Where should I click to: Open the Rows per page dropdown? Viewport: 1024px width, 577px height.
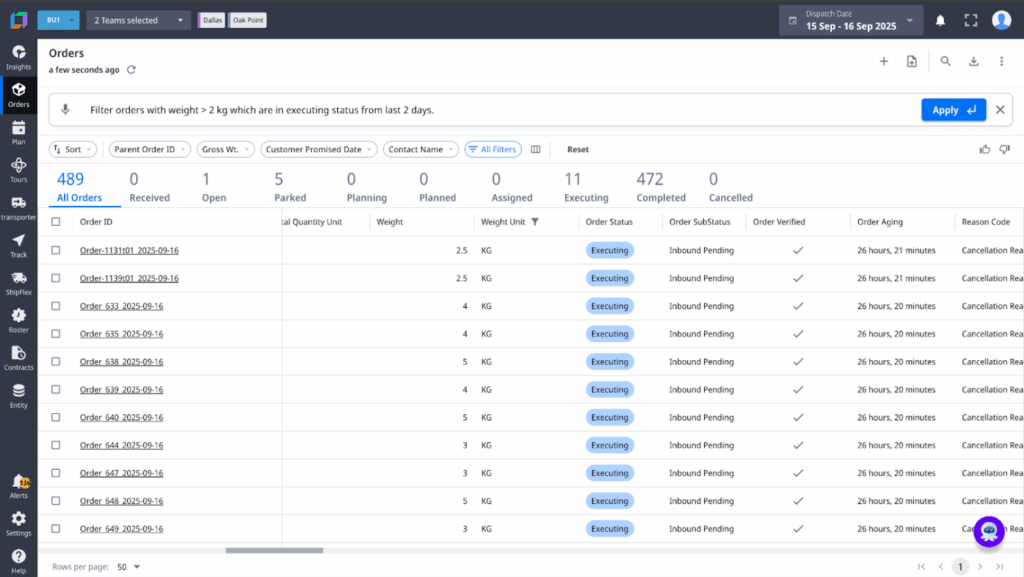[x=130, y=565]
